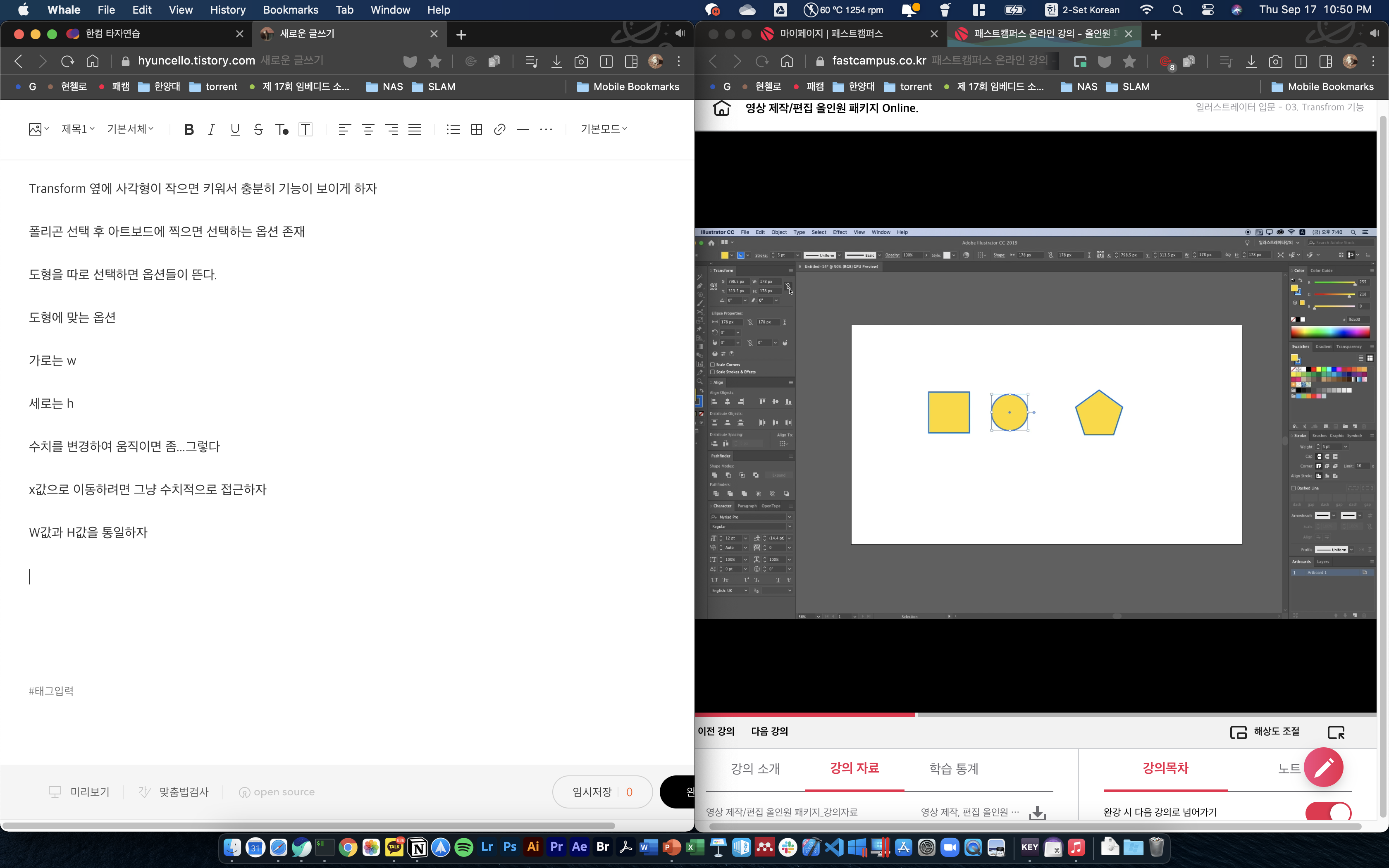The width and height of the screenshot is (1389, 868).
Task: Mute the fastcampus tab audio
Action: [x=1374, y=33]
